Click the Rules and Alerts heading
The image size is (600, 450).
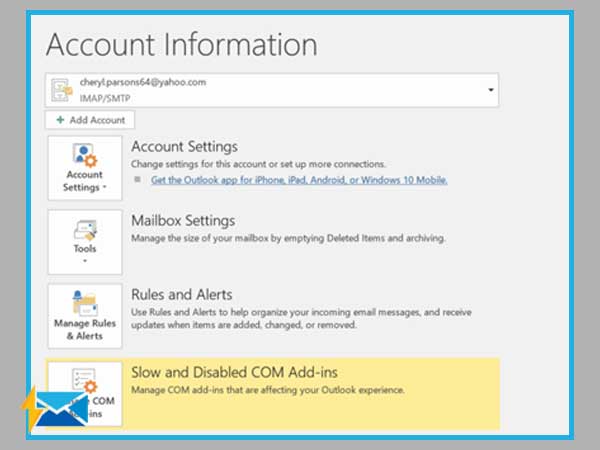coord(182,295)
